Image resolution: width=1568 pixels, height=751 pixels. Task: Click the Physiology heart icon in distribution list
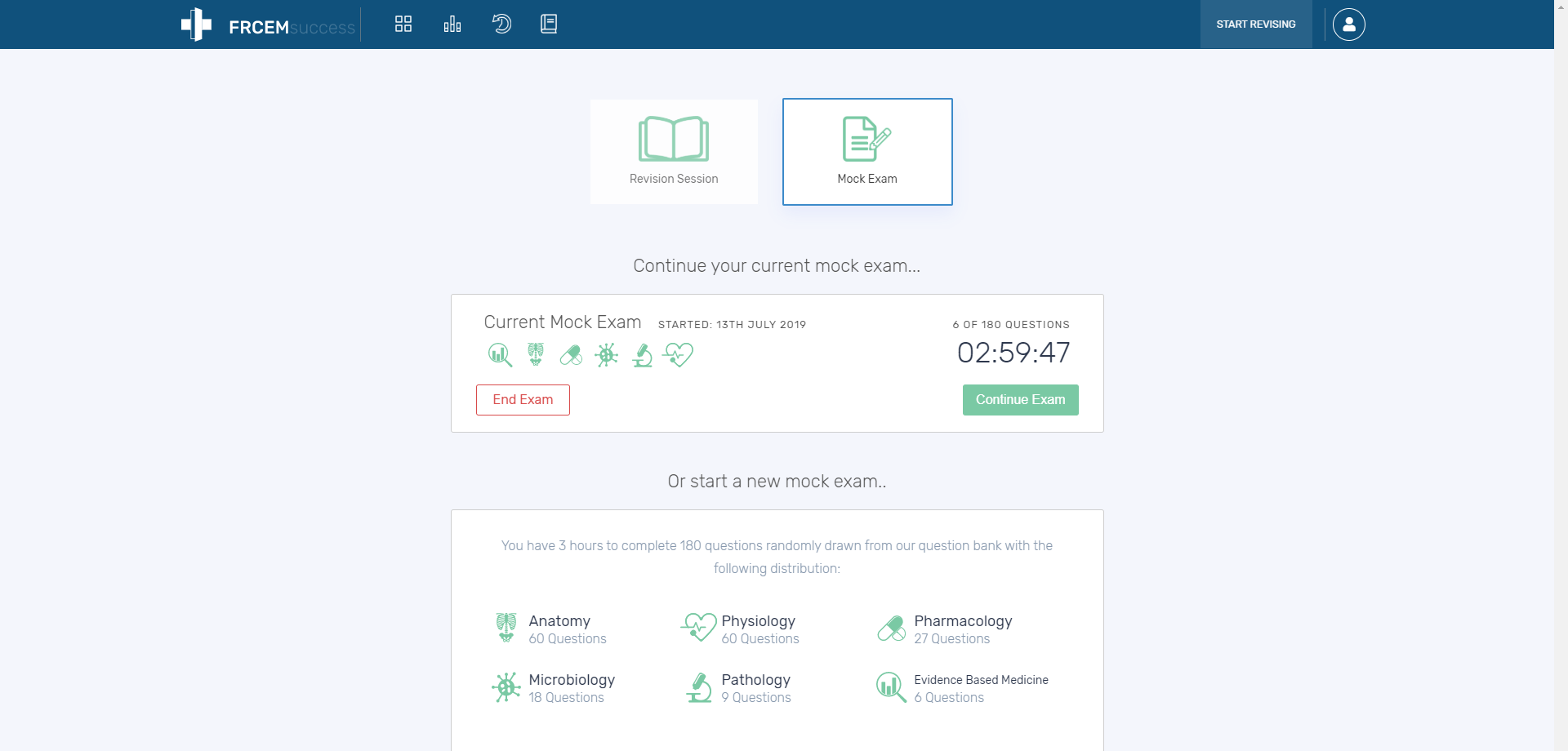pyautogui.click(x=699, y=628)
